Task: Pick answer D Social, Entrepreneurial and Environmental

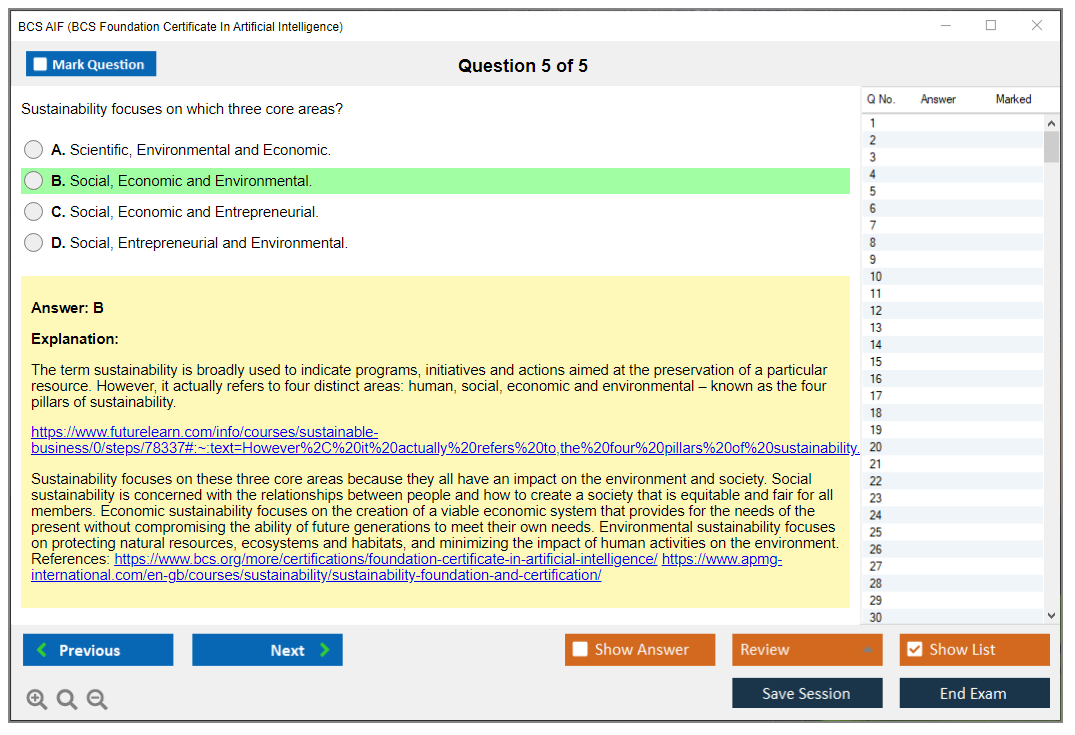Action: click(x=34, y=243)
